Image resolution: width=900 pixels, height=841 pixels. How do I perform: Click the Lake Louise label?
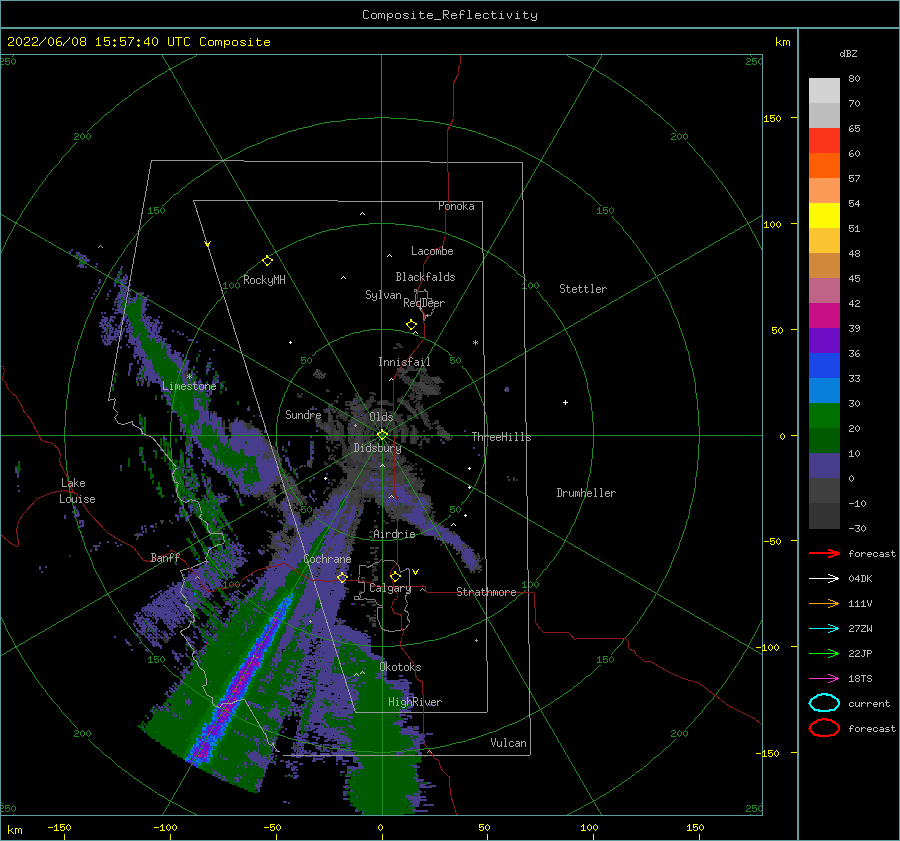click(x=77, y=491)
